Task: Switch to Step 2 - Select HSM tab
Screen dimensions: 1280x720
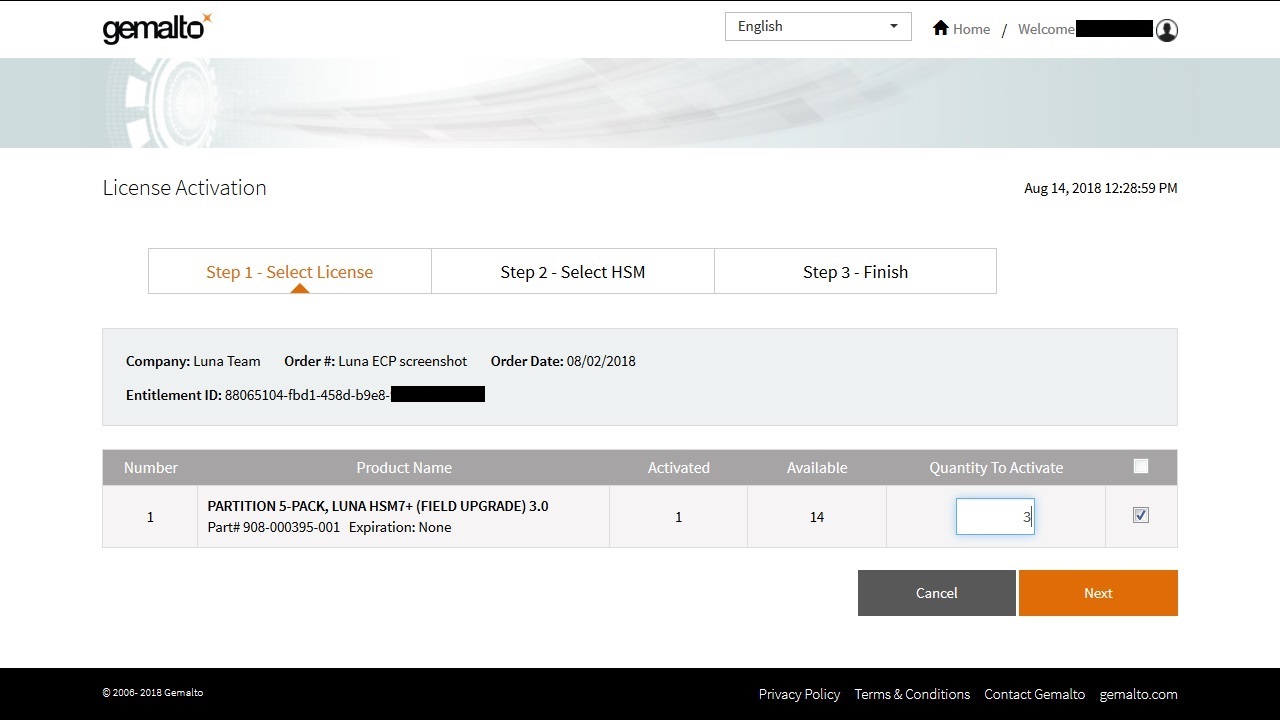Action: [572, 272]
